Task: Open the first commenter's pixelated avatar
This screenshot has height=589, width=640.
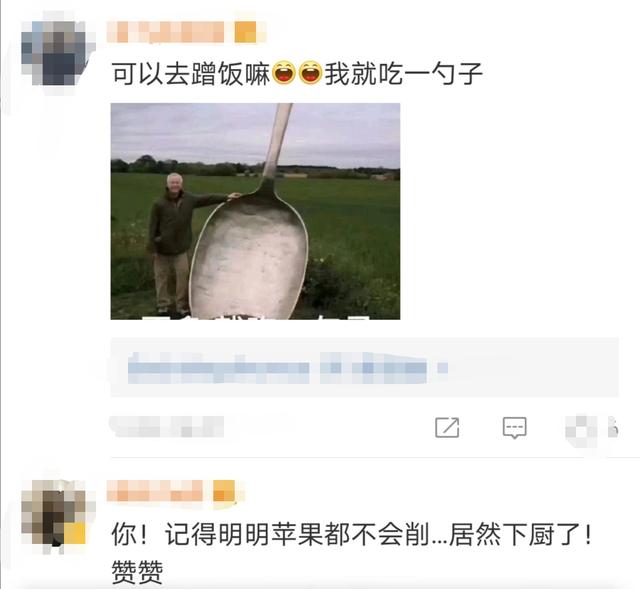Action: 54,53
